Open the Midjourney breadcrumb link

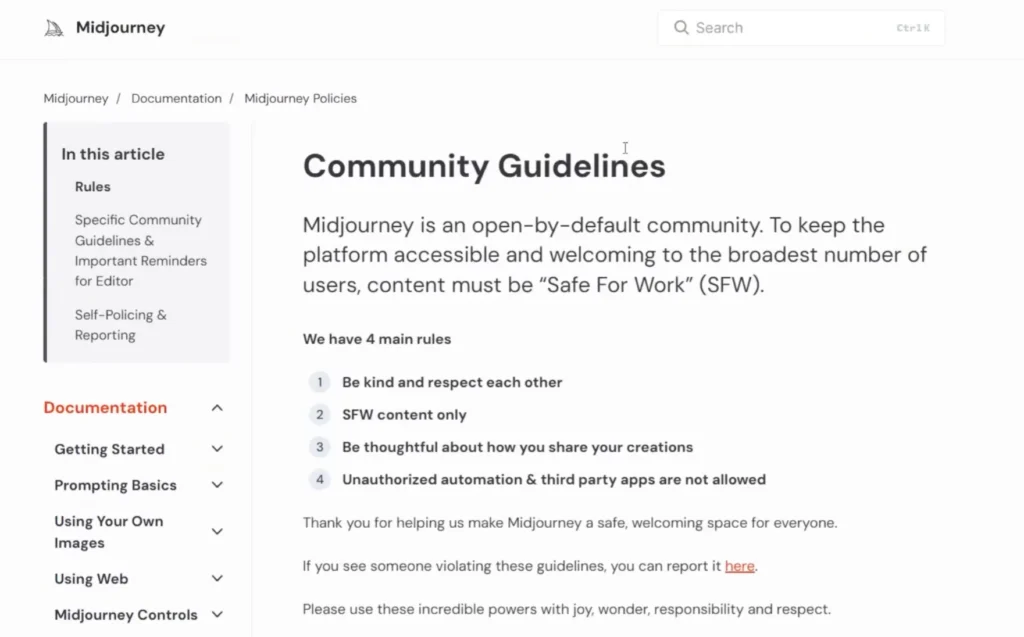(x=76, y=99)
